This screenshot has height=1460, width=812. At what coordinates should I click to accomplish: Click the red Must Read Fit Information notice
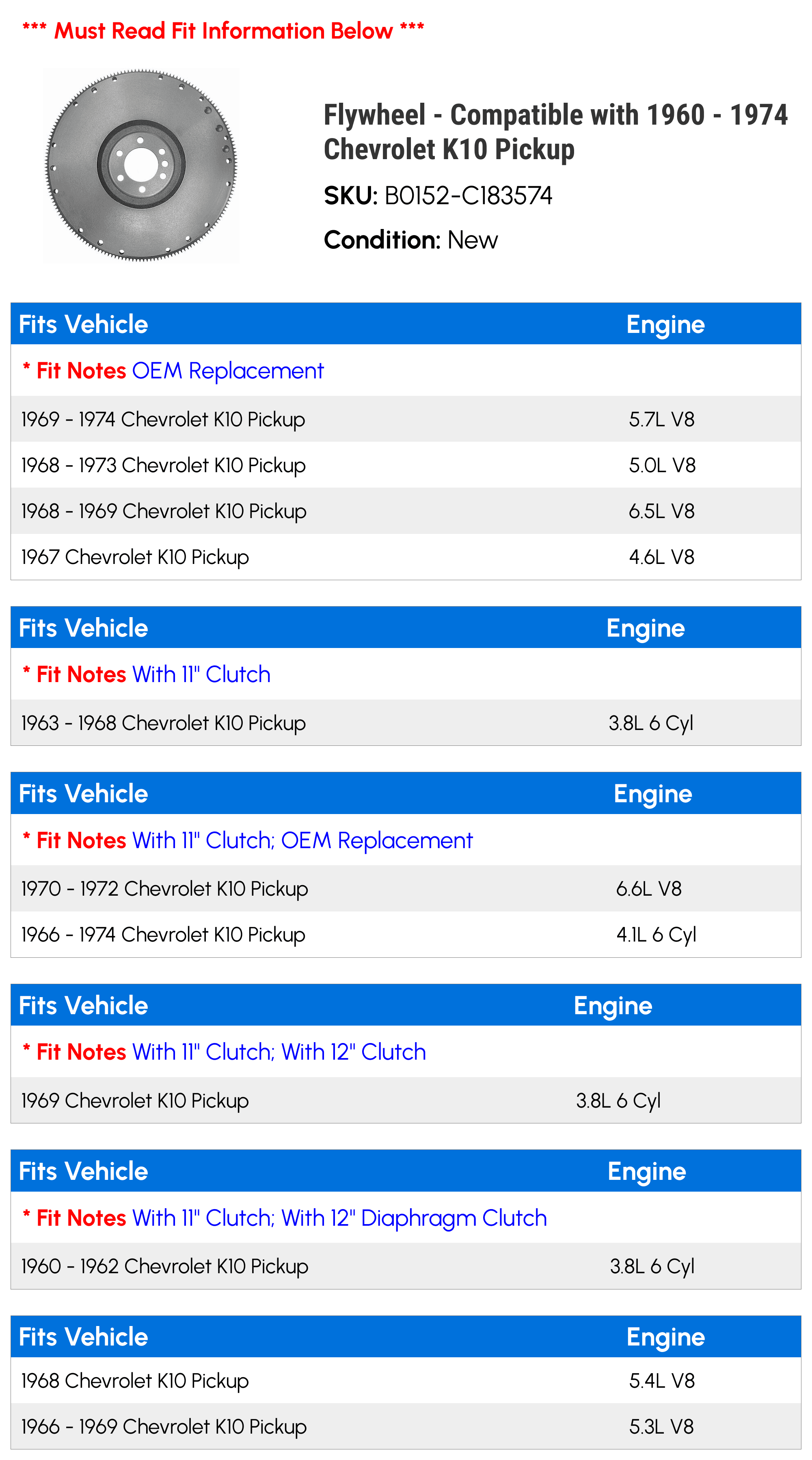point(223,30)
